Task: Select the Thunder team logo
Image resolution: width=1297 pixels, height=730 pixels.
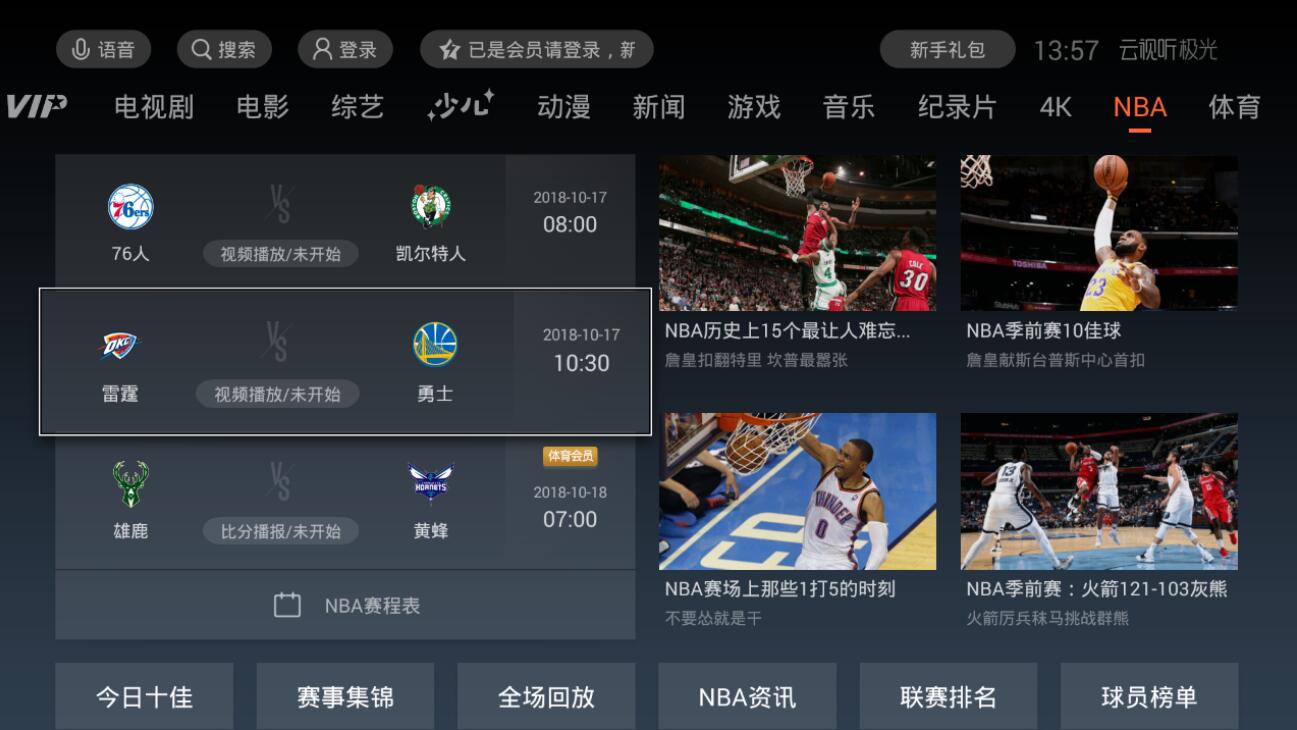Action: 121,345
